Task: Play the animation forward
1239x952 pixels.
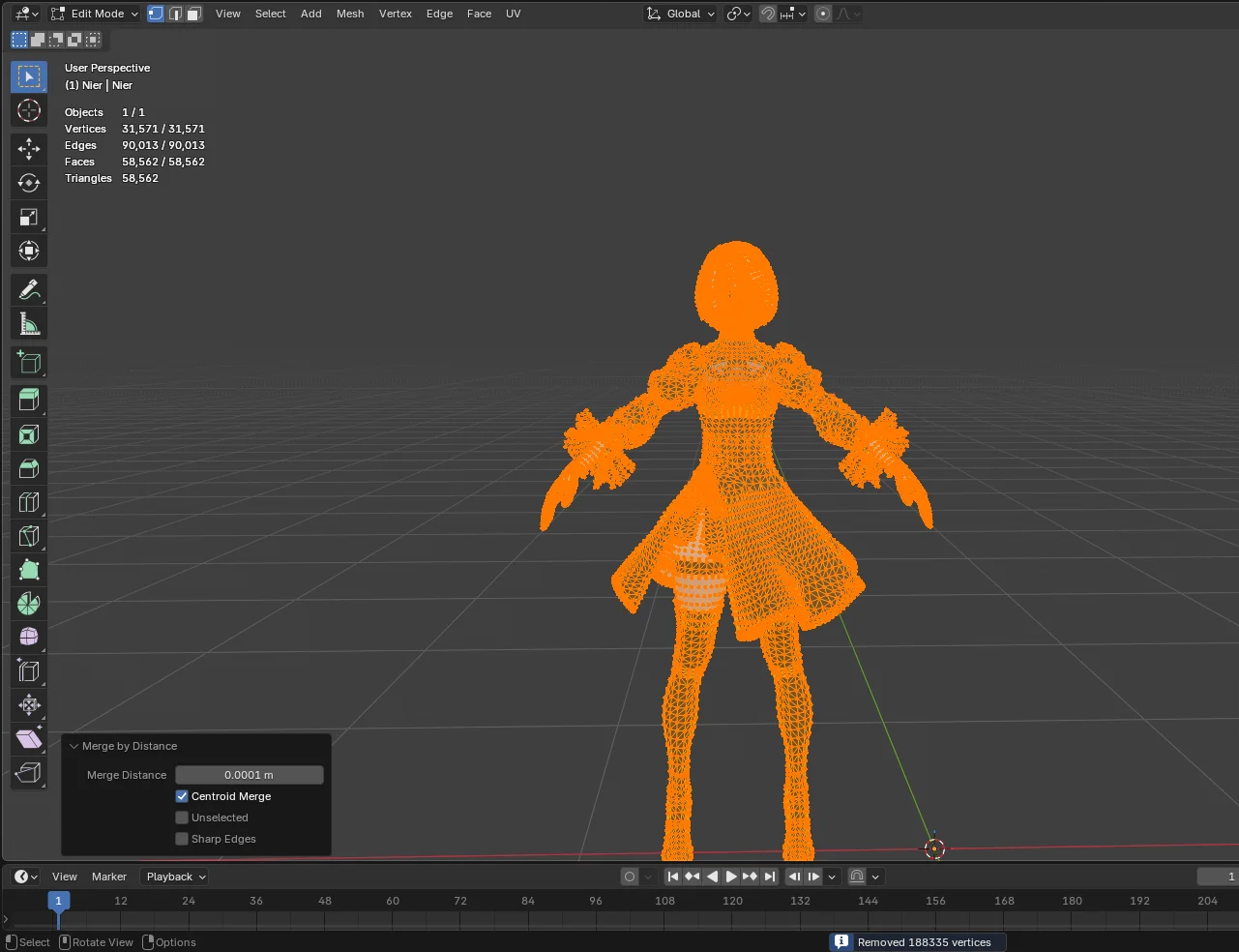Action: pos(731,877)
